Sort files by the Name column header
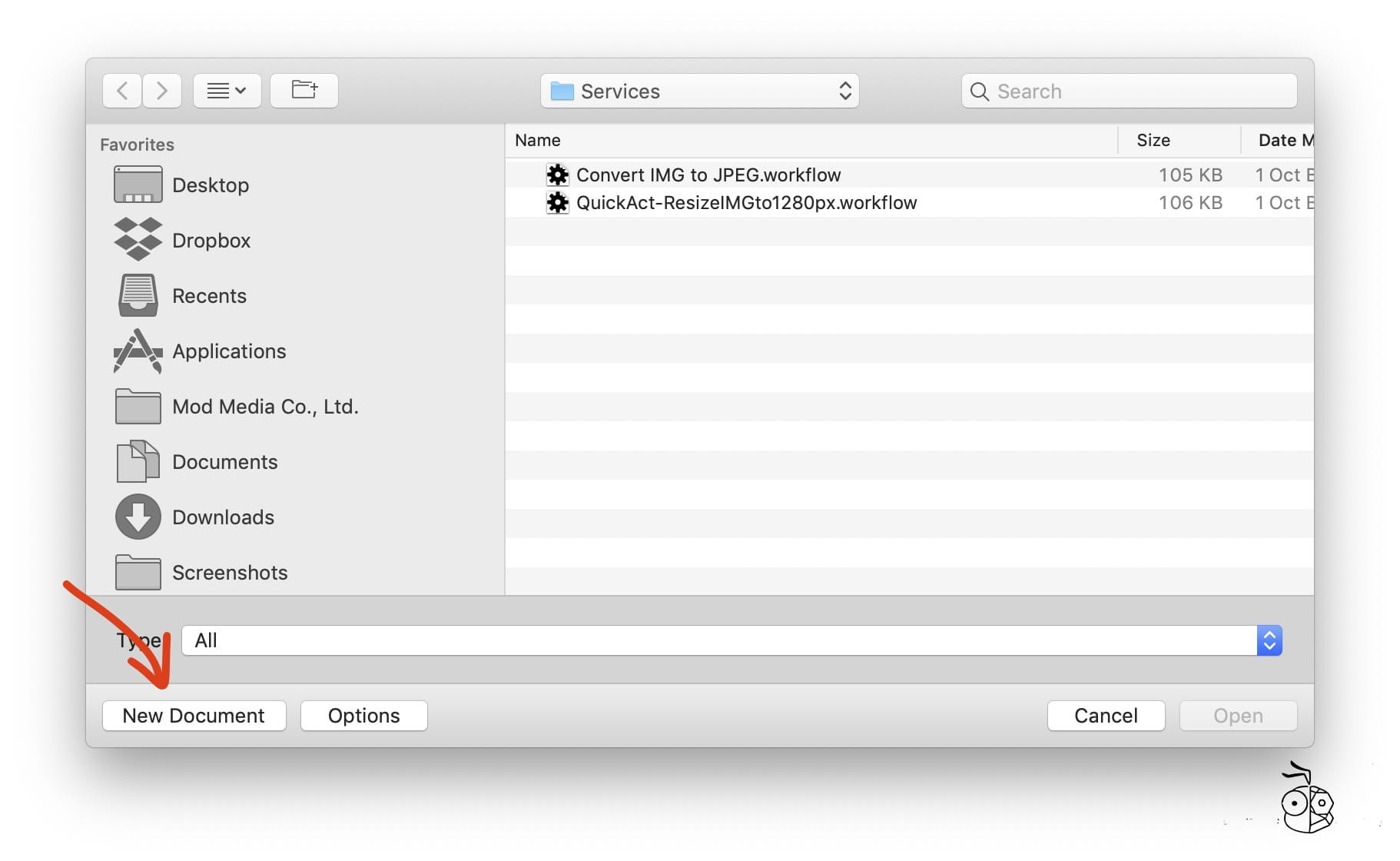The image size is (1400, 861). click(538, 140)
